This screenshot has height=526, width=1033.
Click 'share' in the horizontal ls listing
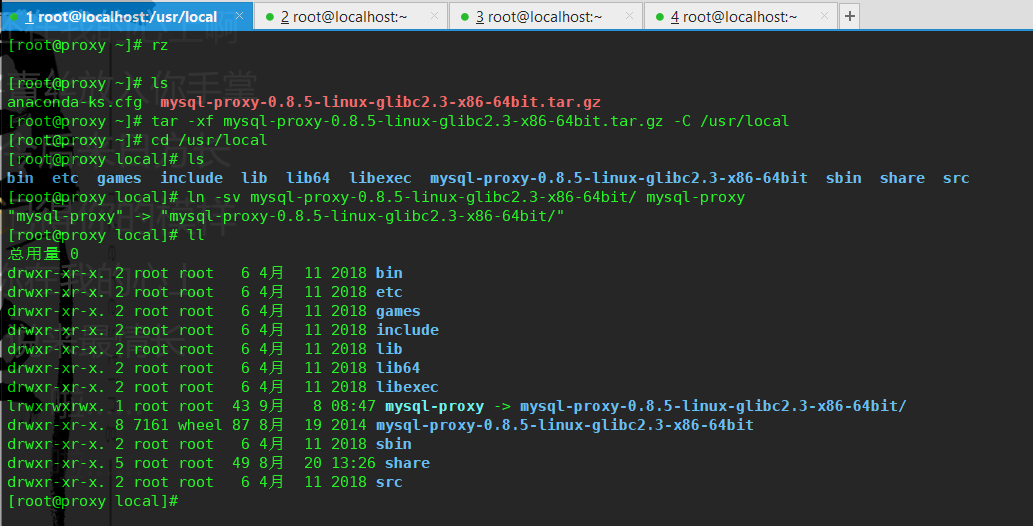pos(902,178)
